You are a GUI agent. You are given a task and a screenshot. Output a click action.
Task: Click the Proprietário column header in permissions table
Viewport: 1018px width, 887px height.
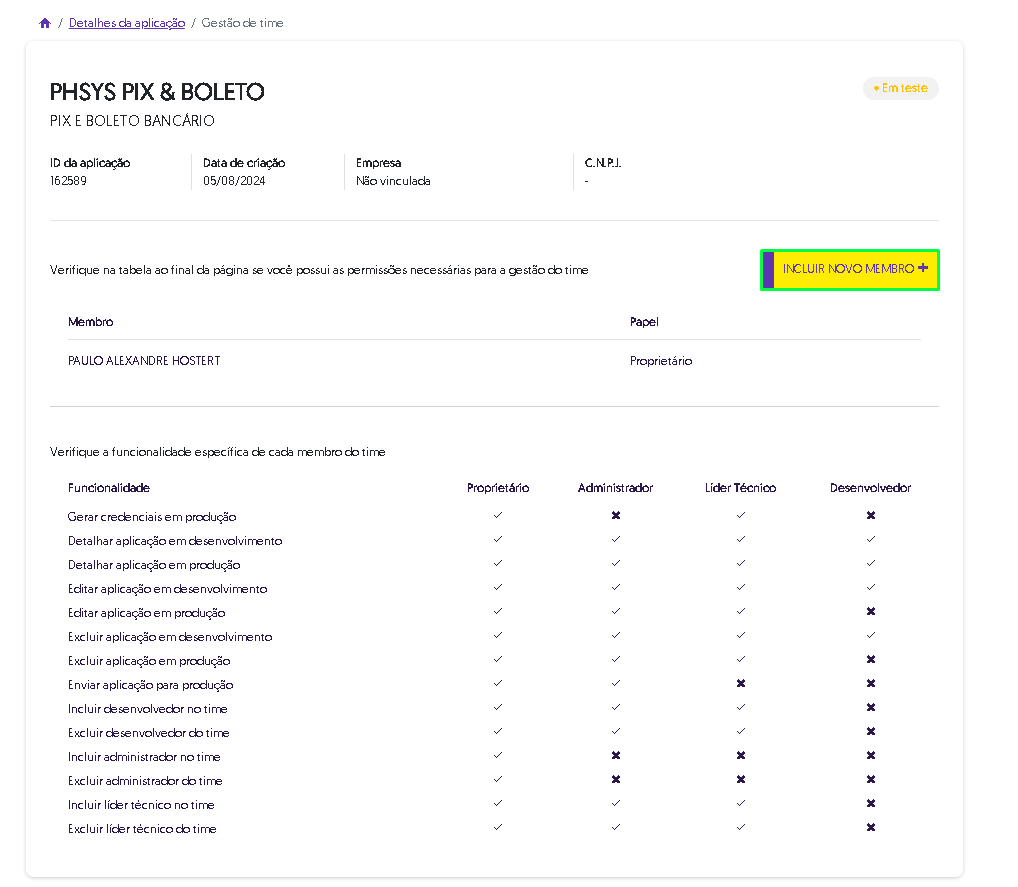tap(498, 488)
